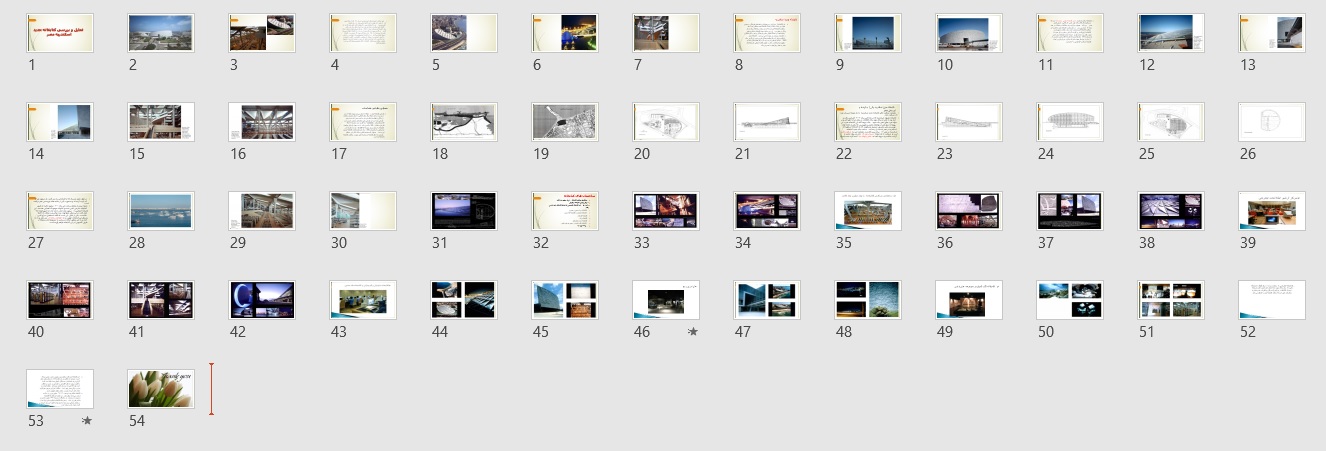Click the transition star icon under slide 46
This screenshot has width=1326, height=451.
coord(693,332)
